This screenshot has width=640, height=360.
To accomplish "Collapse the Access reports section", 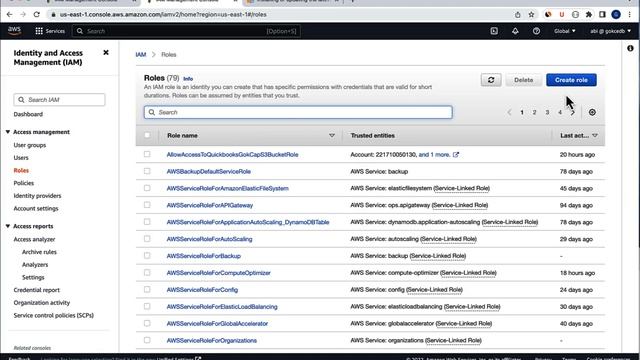I will [8, 226].
